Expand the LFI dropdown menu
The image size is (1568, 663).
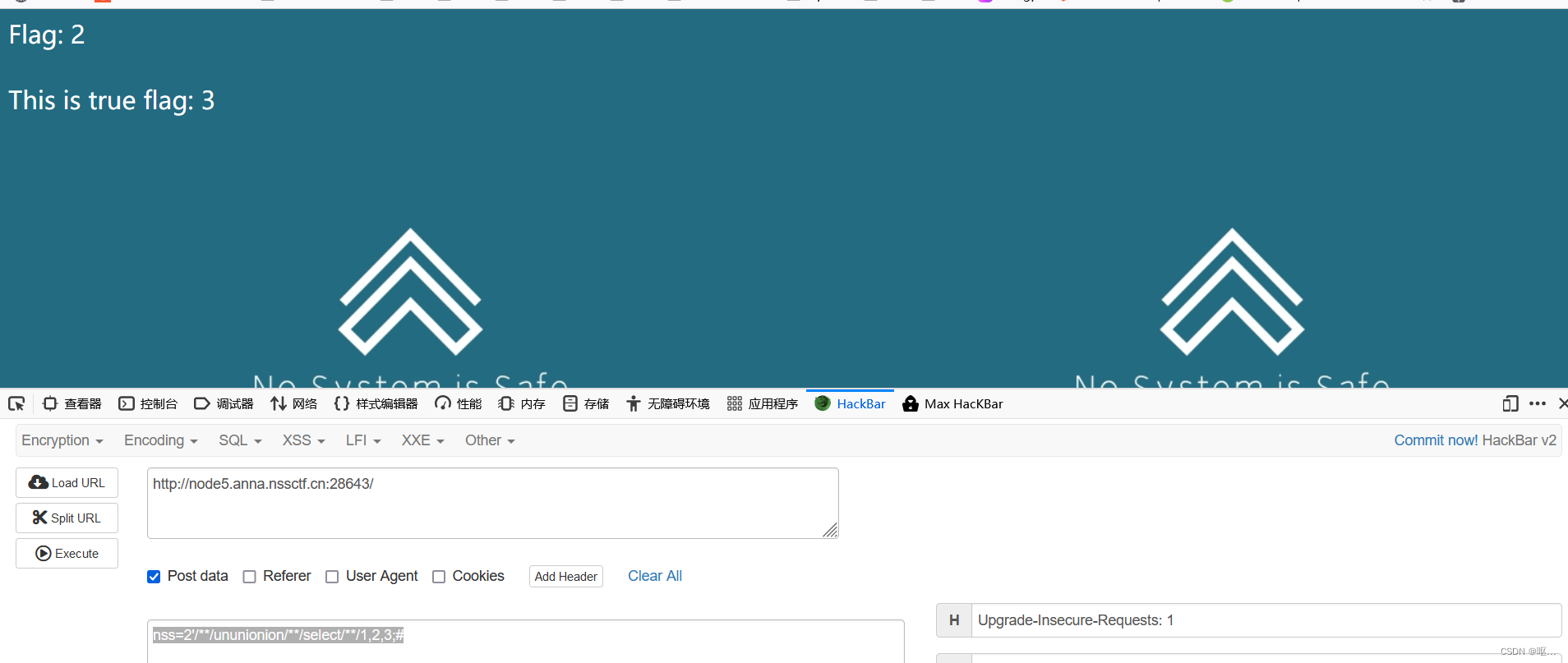(363, 440)
